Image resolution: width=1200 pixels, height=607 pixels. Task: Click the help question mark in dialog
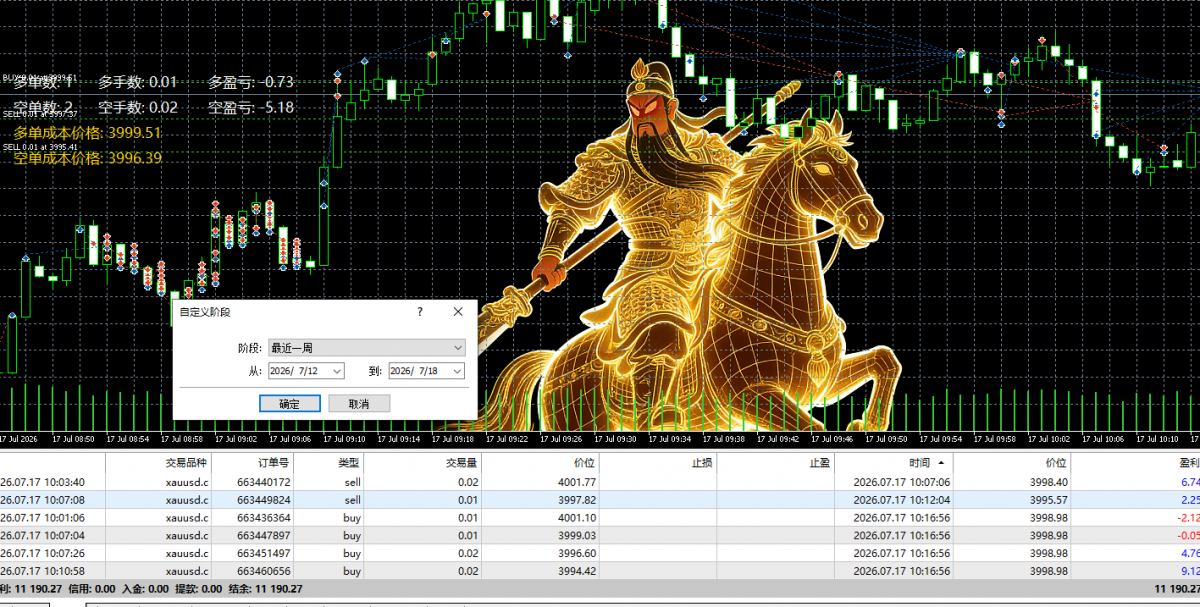coord(419,312)
